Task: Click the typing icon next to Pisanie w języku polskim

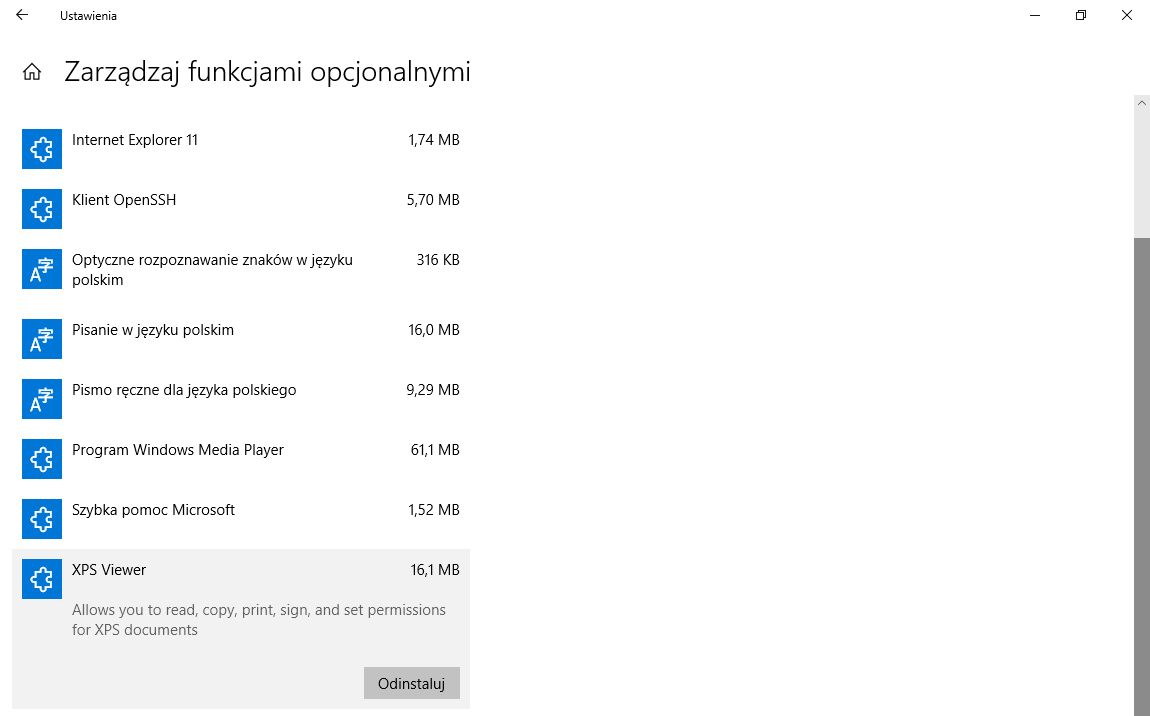Action: click(41, 338)
